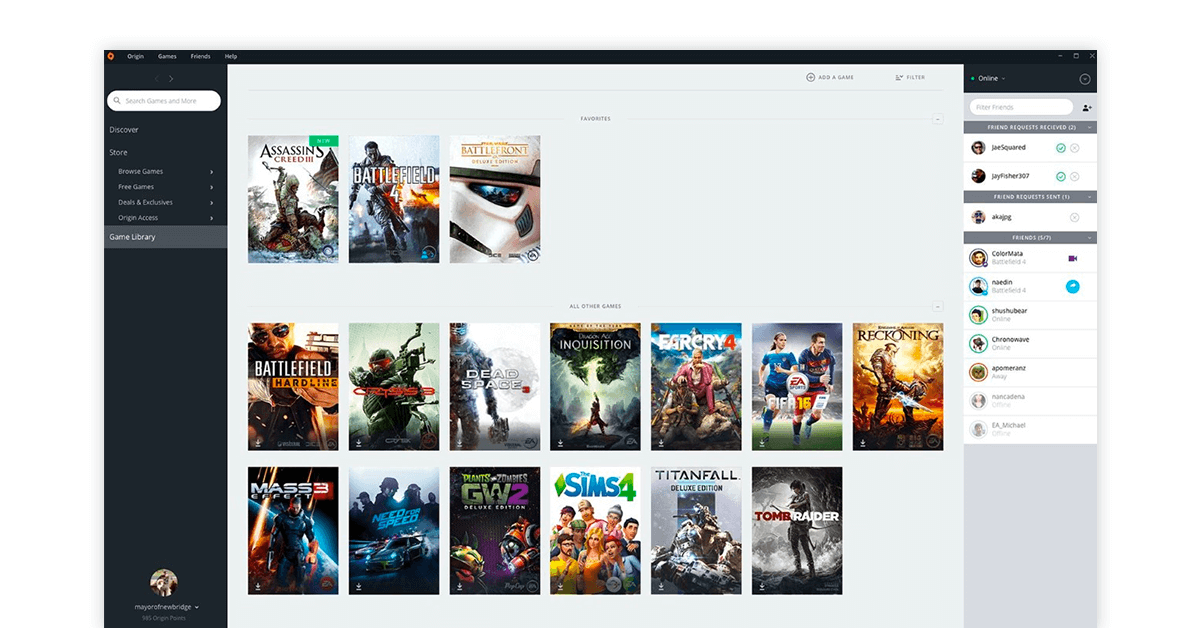The width and height of the screenshot is (1200, 628).
Task: Select friend shushubear in the list
Action: tap(1030, 315)
